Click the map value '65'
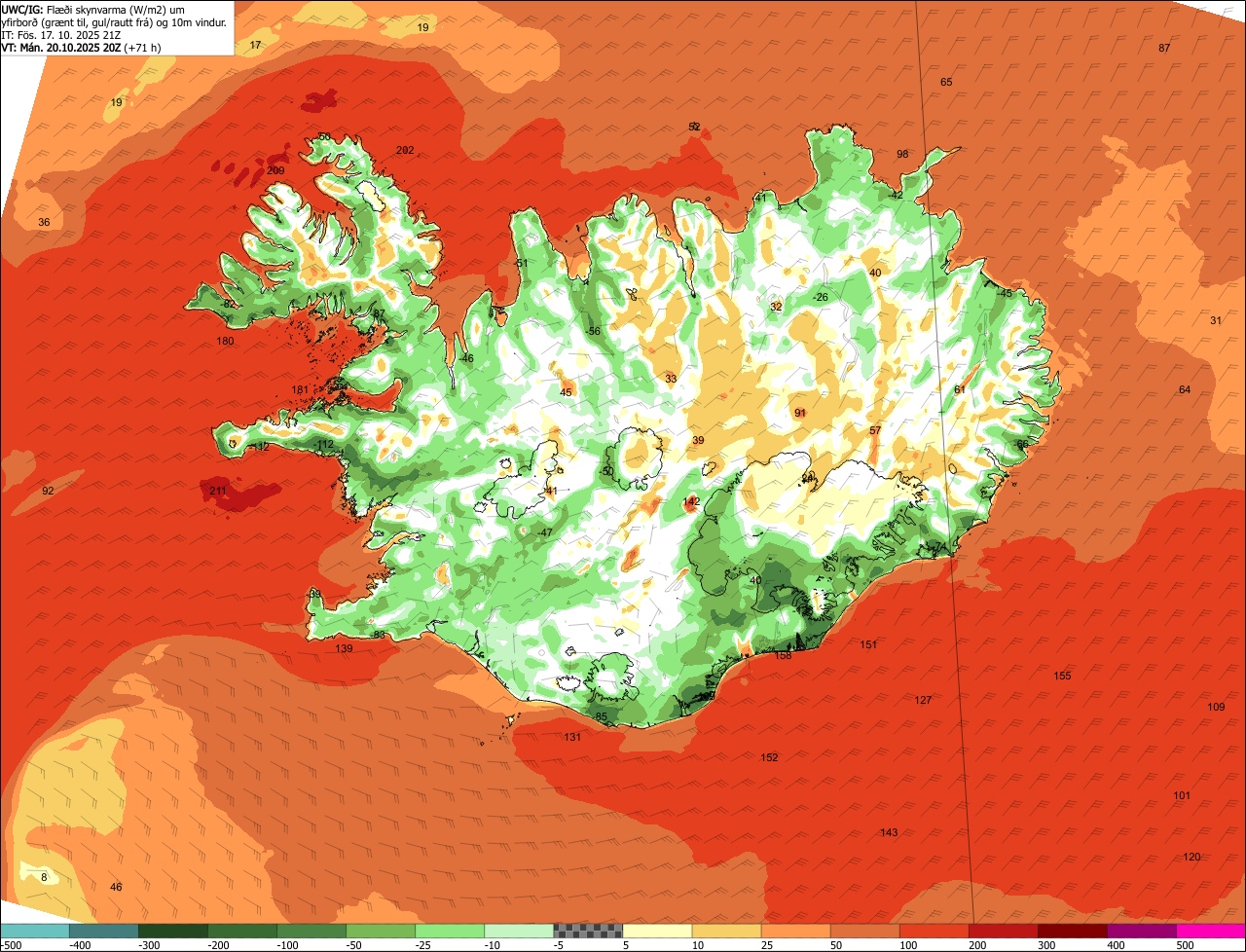The width and height of the screenshot is (1246, 952). [946, 83]
